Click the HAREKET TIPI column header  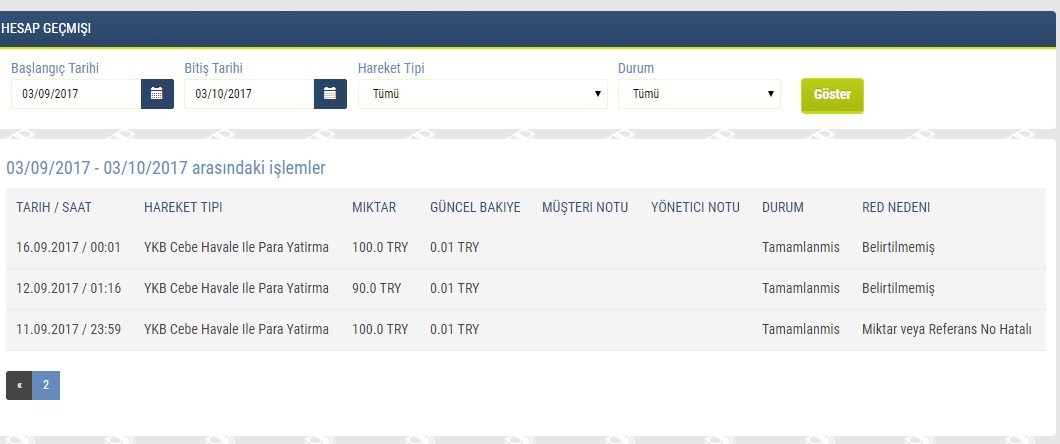click(183, 207)
